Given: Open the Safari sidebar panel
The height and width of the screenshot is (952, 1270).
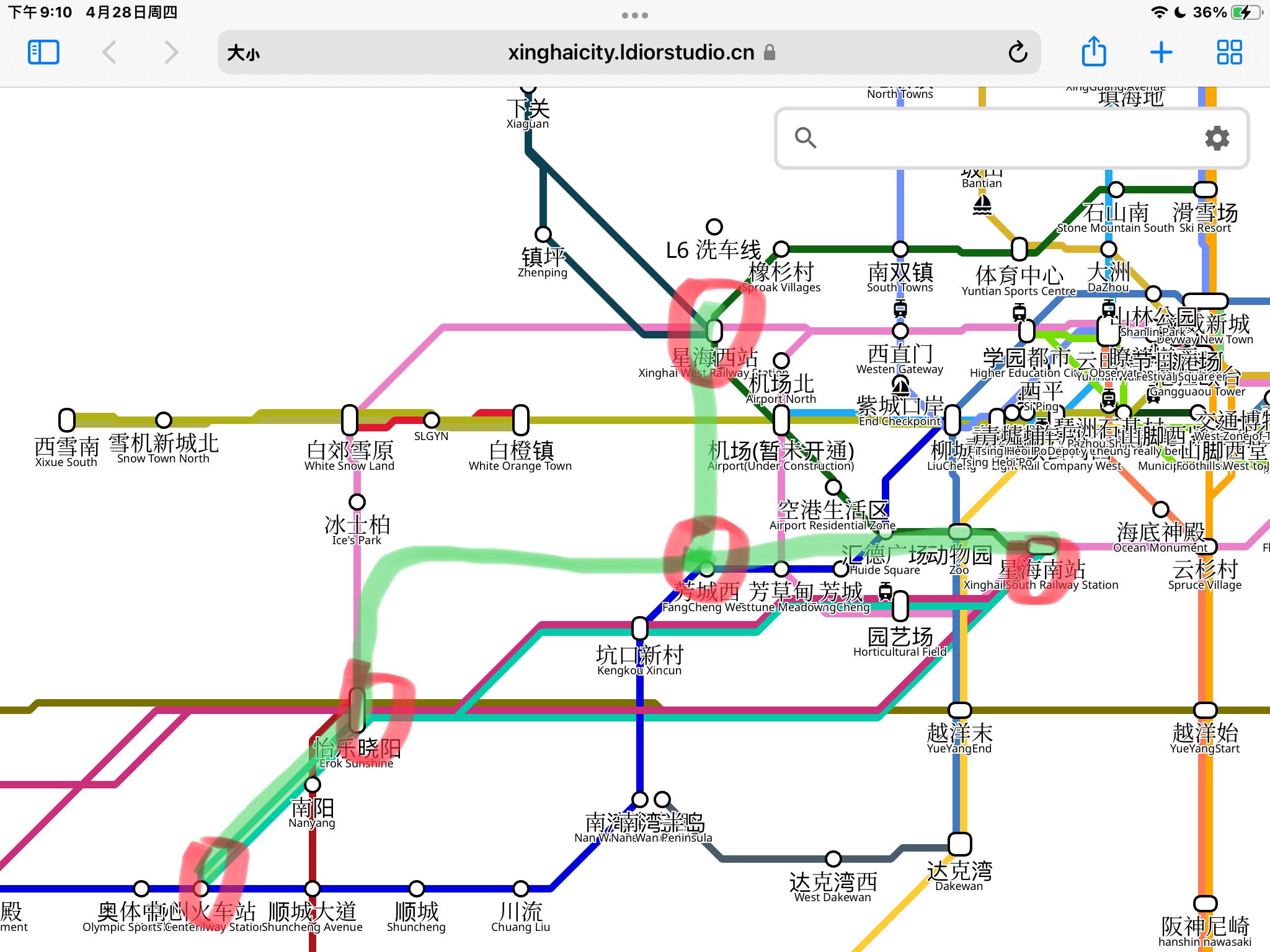Looking at the screenshot, I should click(43, 52).
